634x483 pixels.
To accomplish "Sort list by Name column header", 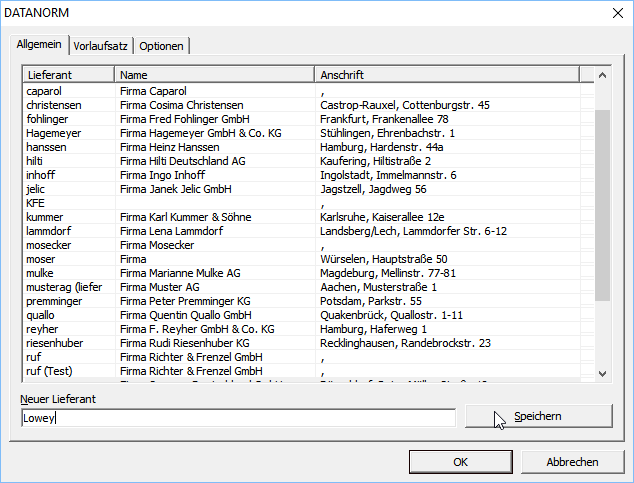I will tap(215, 75).
